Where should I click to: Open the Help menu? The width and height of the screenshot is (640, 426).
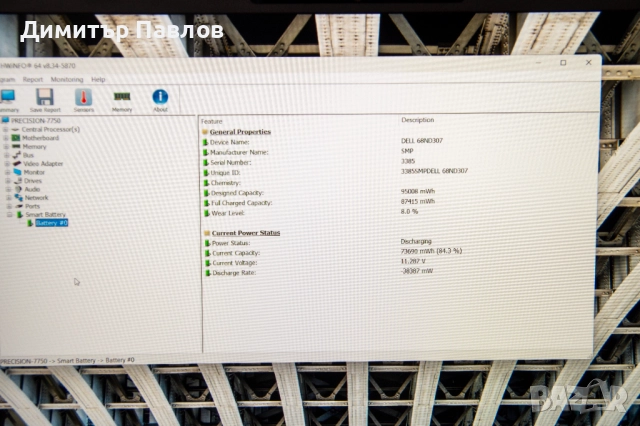pos(98,80)
